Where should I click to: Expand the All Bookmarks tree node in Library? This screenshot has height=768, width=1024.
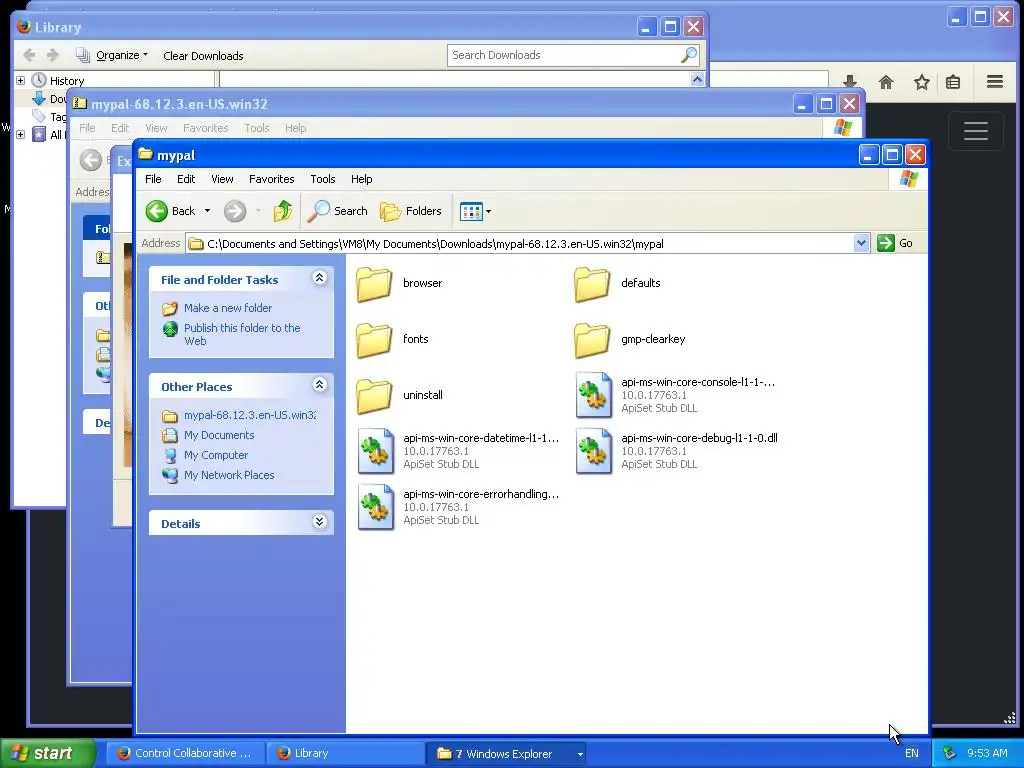coord(20,135)
